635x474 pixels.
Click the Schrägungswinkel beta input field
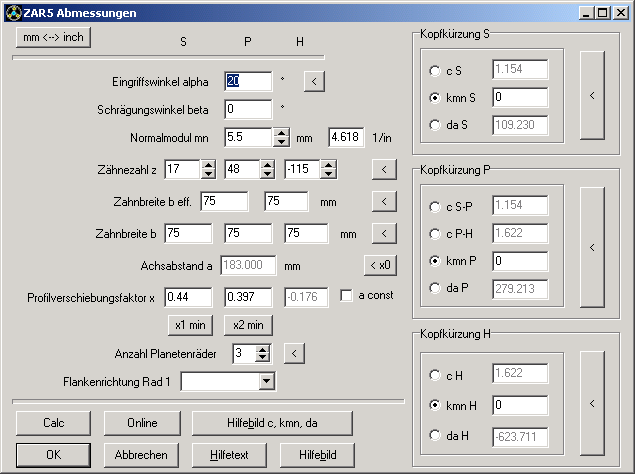point(248,109)
